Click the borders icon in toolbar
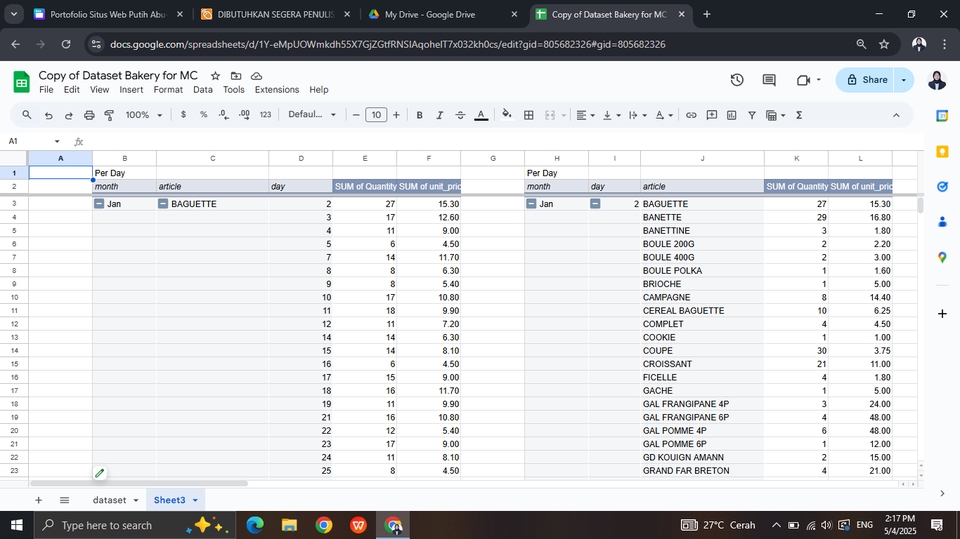 coord(529,115)
